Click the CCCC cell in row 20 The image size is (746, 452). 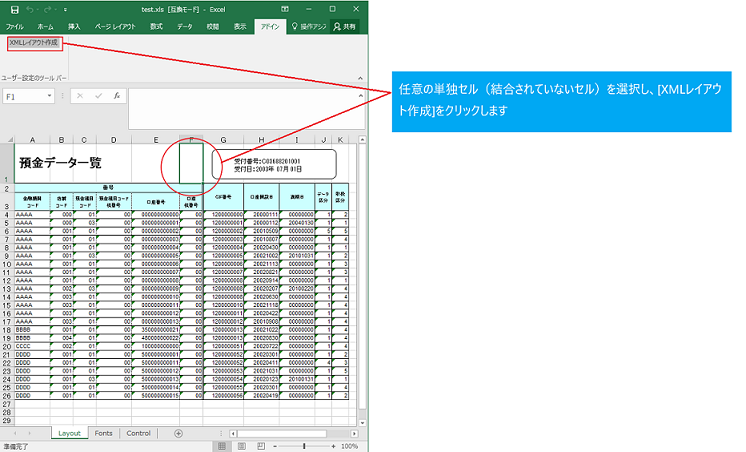32,346
